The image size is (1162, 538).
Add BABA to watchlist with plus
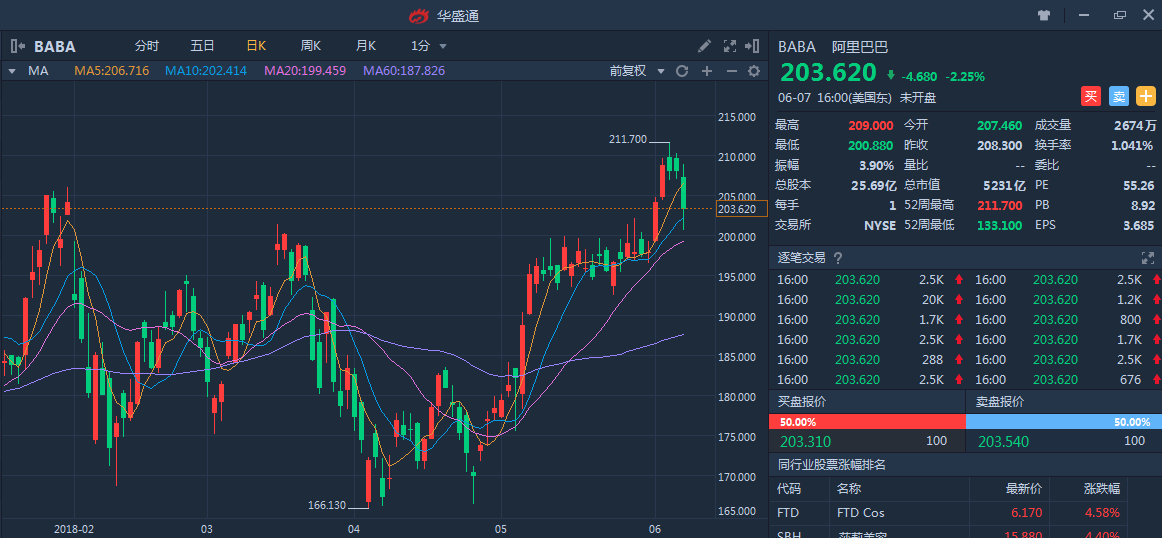[x=1146, y=96]
